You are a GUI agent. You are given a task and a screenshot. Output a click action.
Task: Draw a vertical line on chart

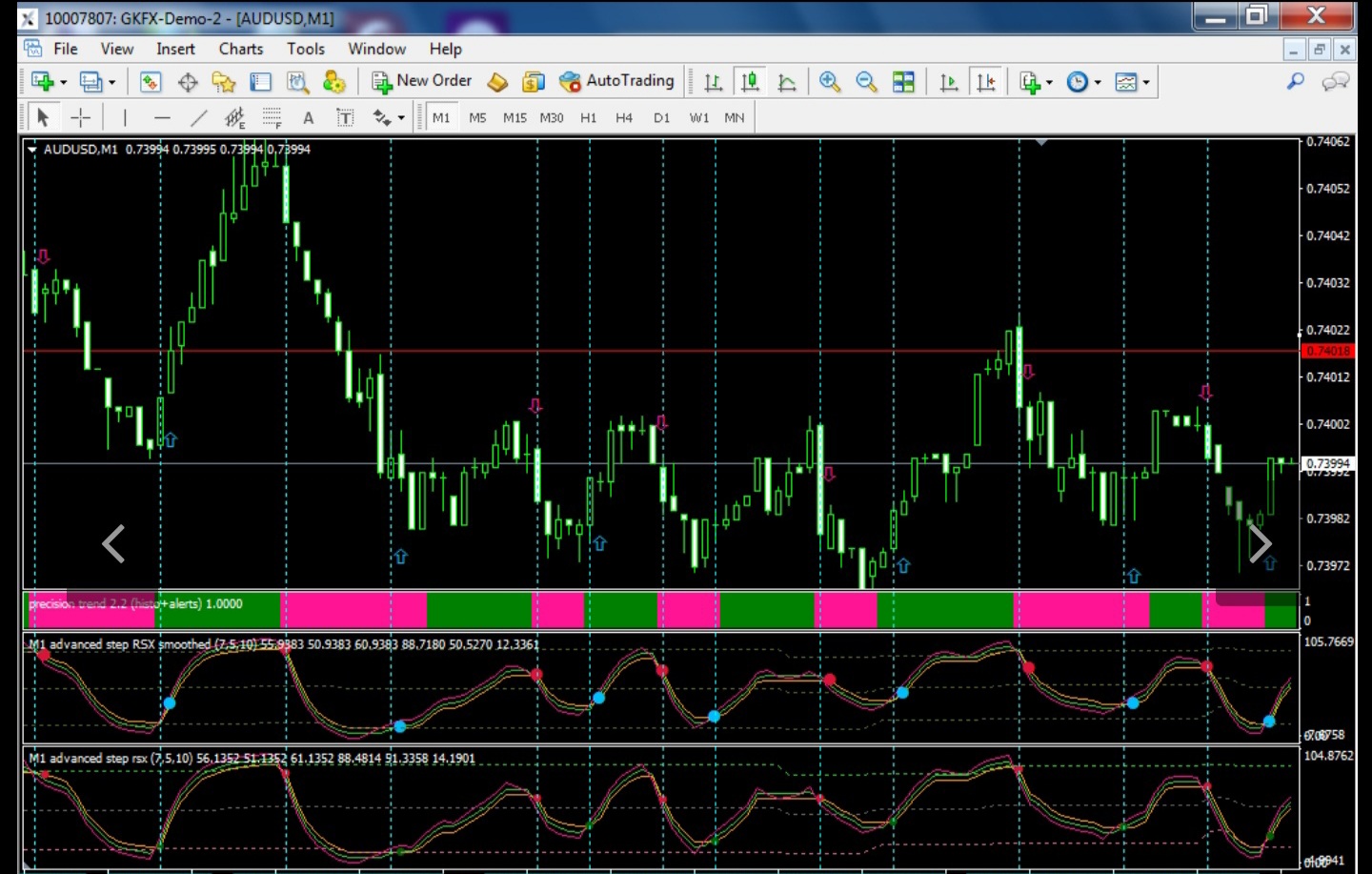(125, 118)
